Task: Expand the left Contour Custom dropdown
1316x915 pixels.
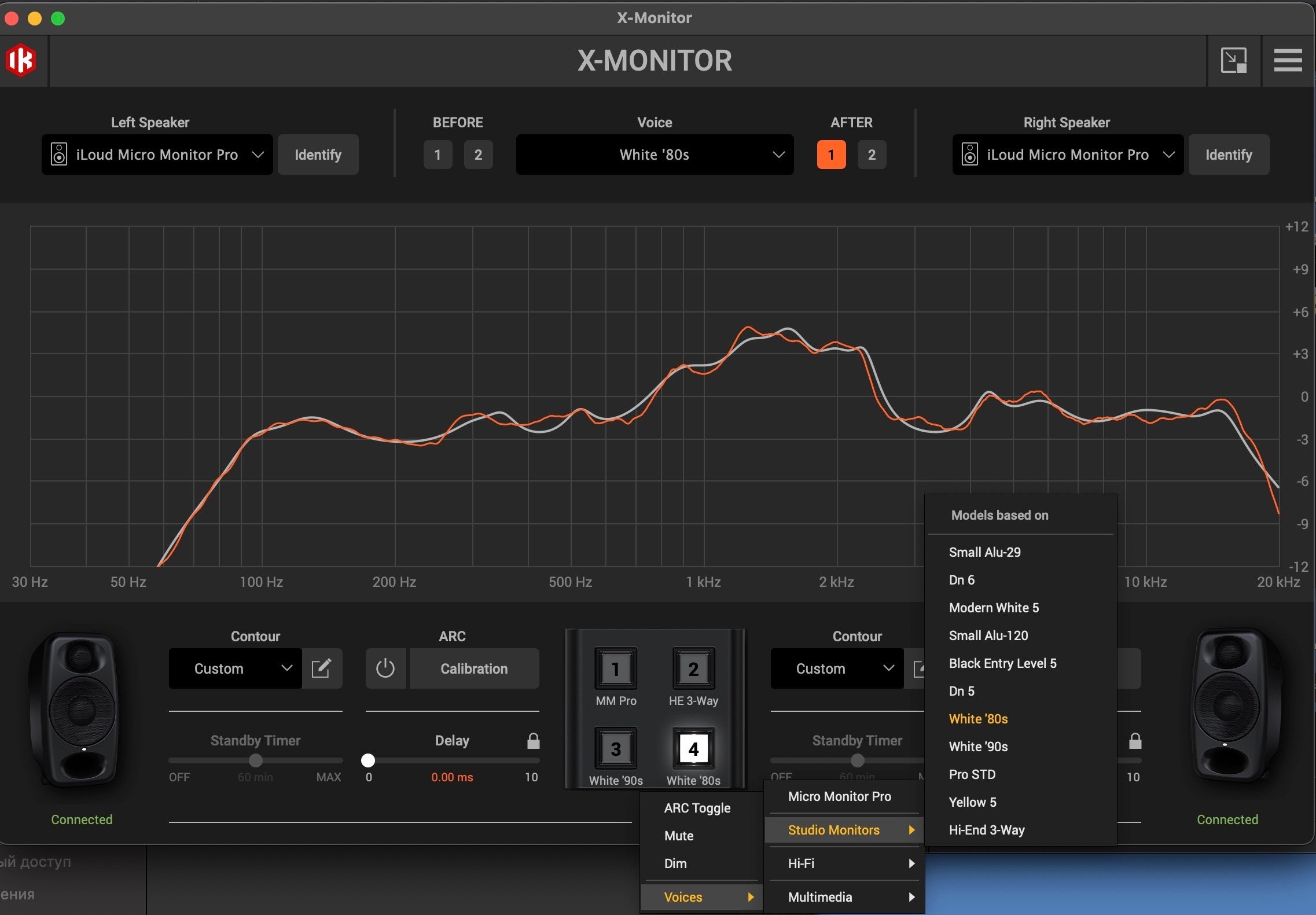Action: tap(235, 668)
